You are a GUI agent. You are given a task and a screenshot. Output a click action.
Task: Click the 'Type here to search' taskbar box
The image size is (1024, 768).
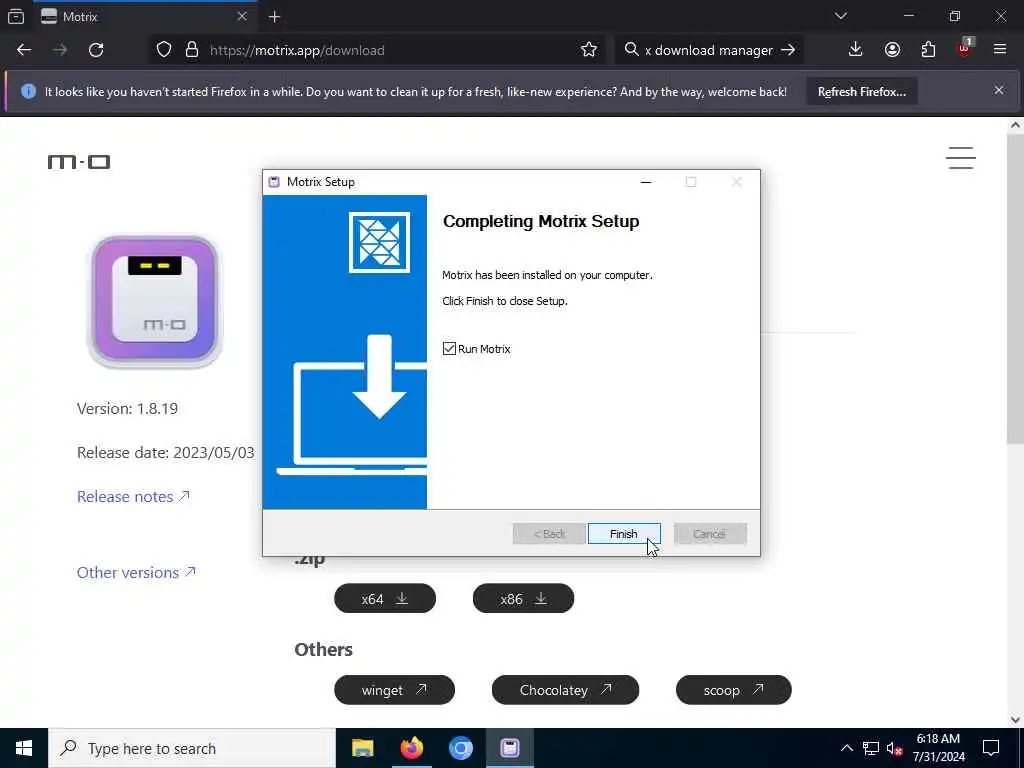(192, 748)
